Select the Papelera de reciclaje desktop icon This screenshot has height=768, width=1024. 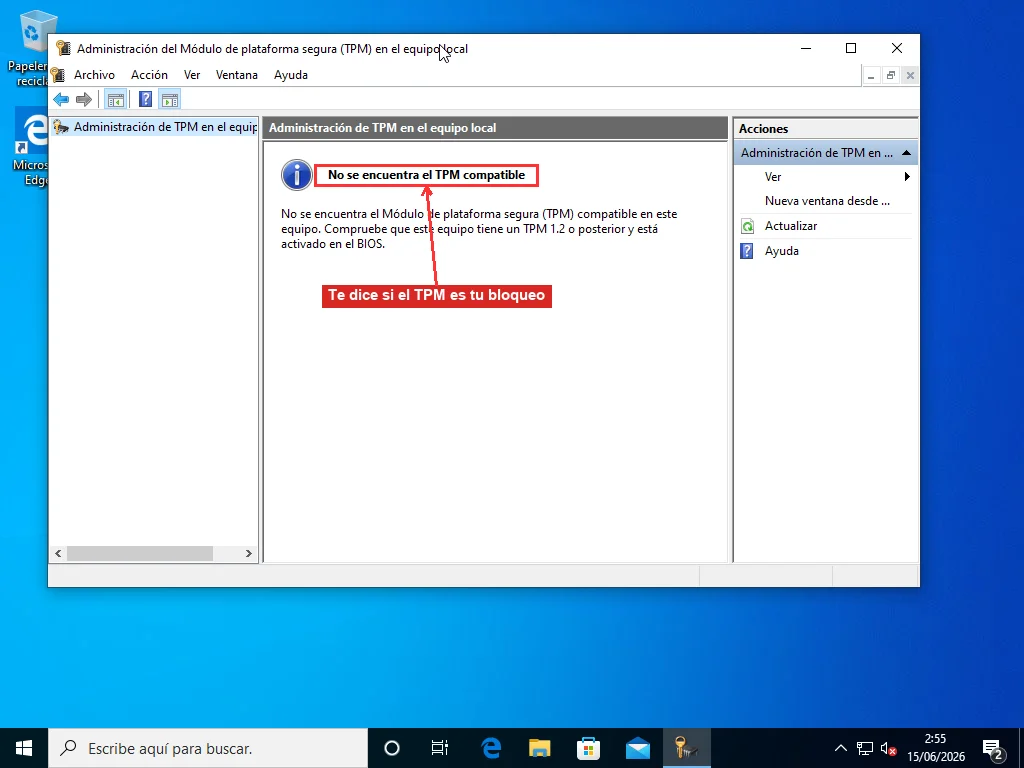[29, 49]
